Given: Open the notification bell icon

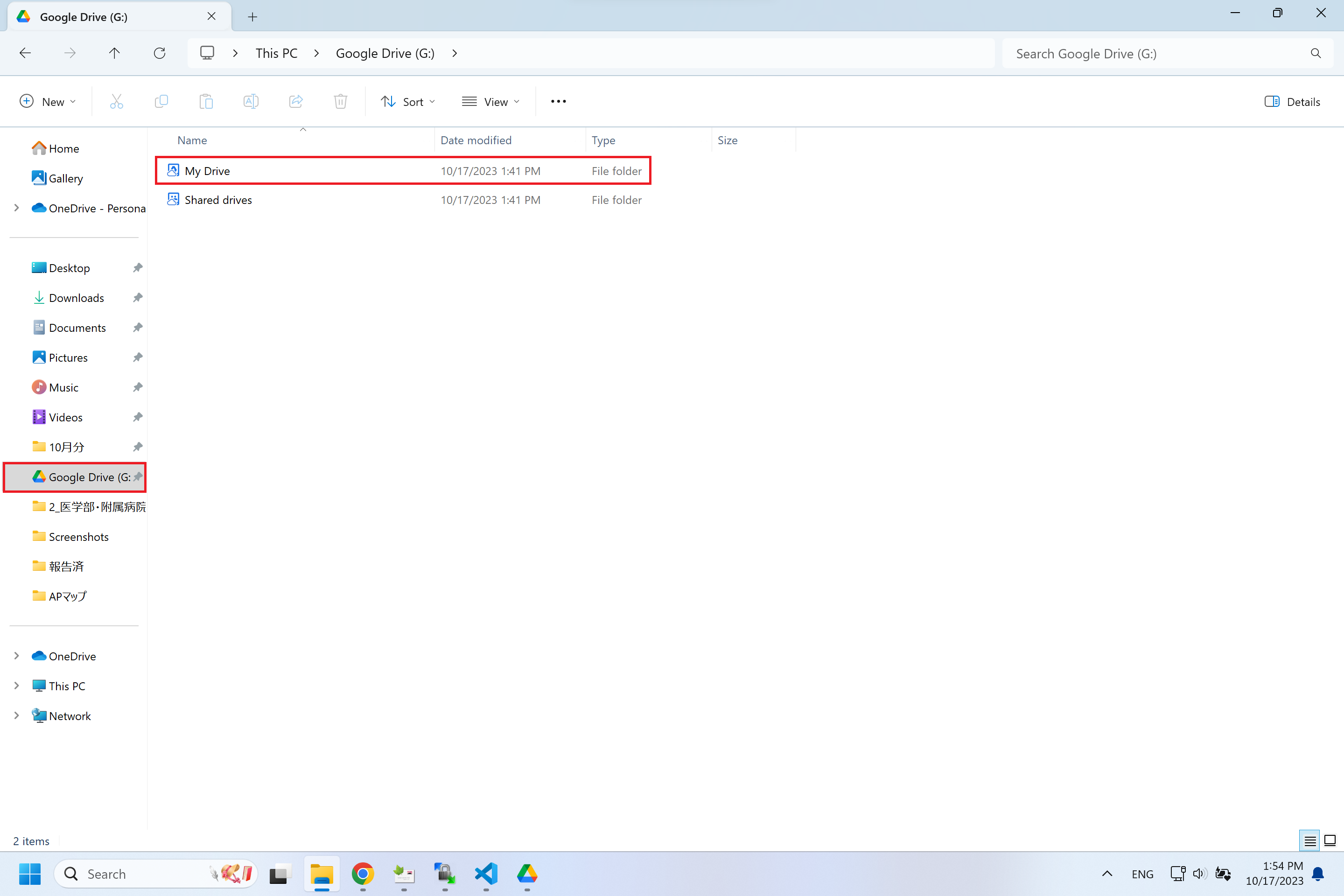Looking at the screenshot, I should click(x=1318, y=874).
